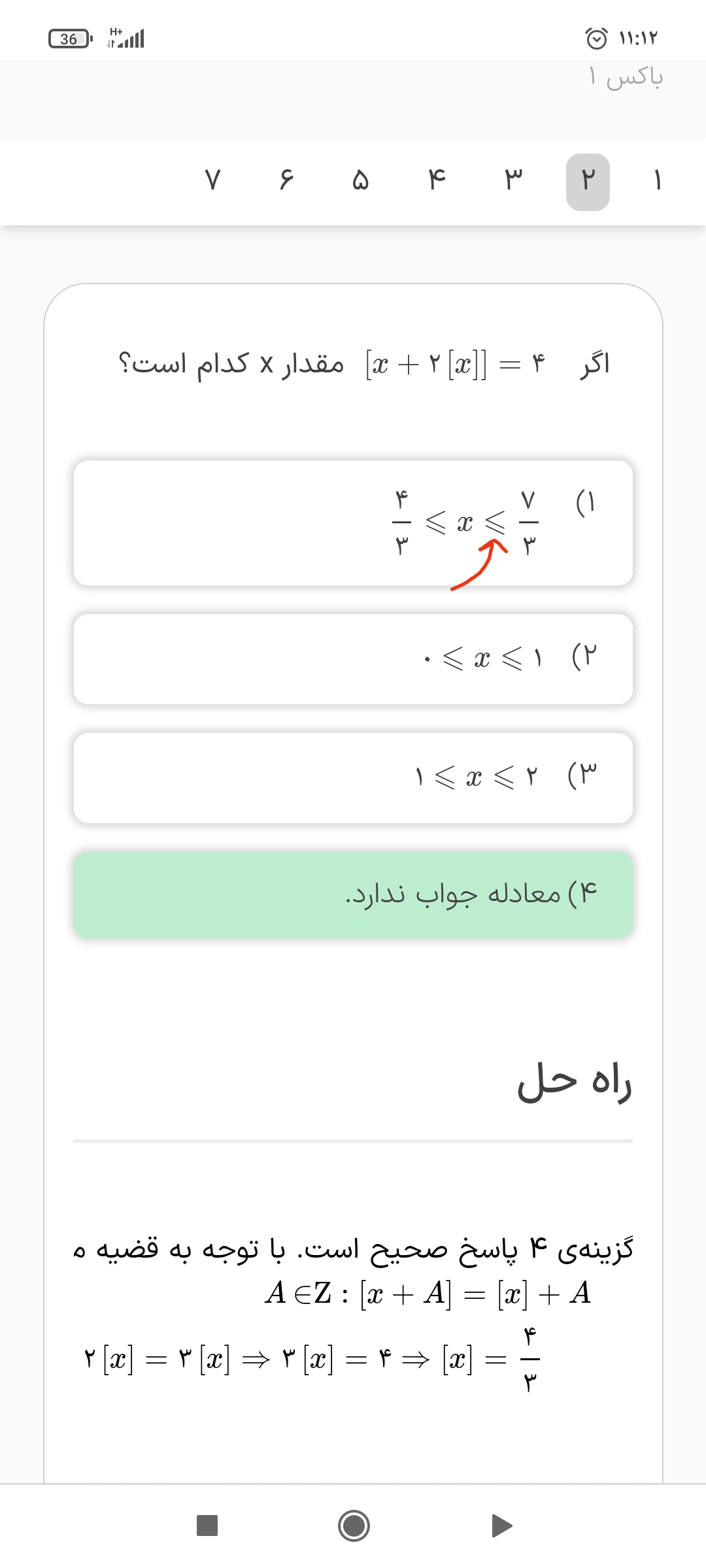
Task: Tap the alarm clock status icon
Action: (596, 39)
